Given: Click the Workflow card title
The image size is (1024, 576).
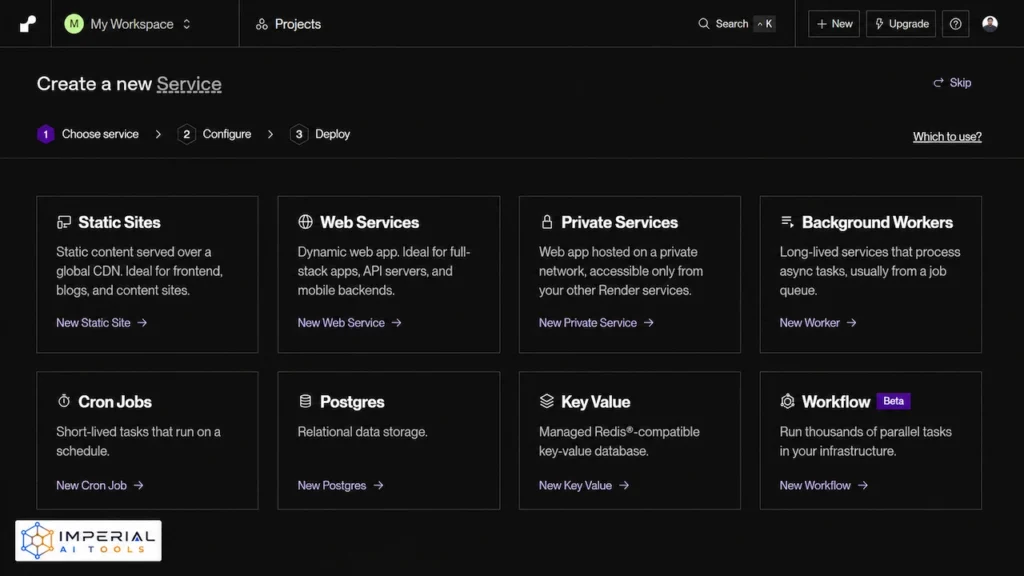Looking at the screenshot, I should (836, 402).
